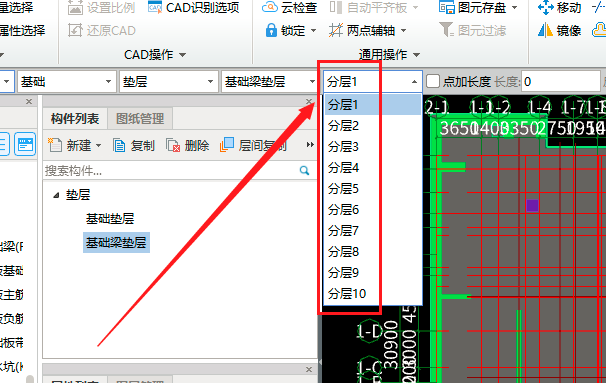Select 基础梁垫层 in component tree
This screenshot has height=383, width=606.
pyautogui.click(x=116, y=243)
